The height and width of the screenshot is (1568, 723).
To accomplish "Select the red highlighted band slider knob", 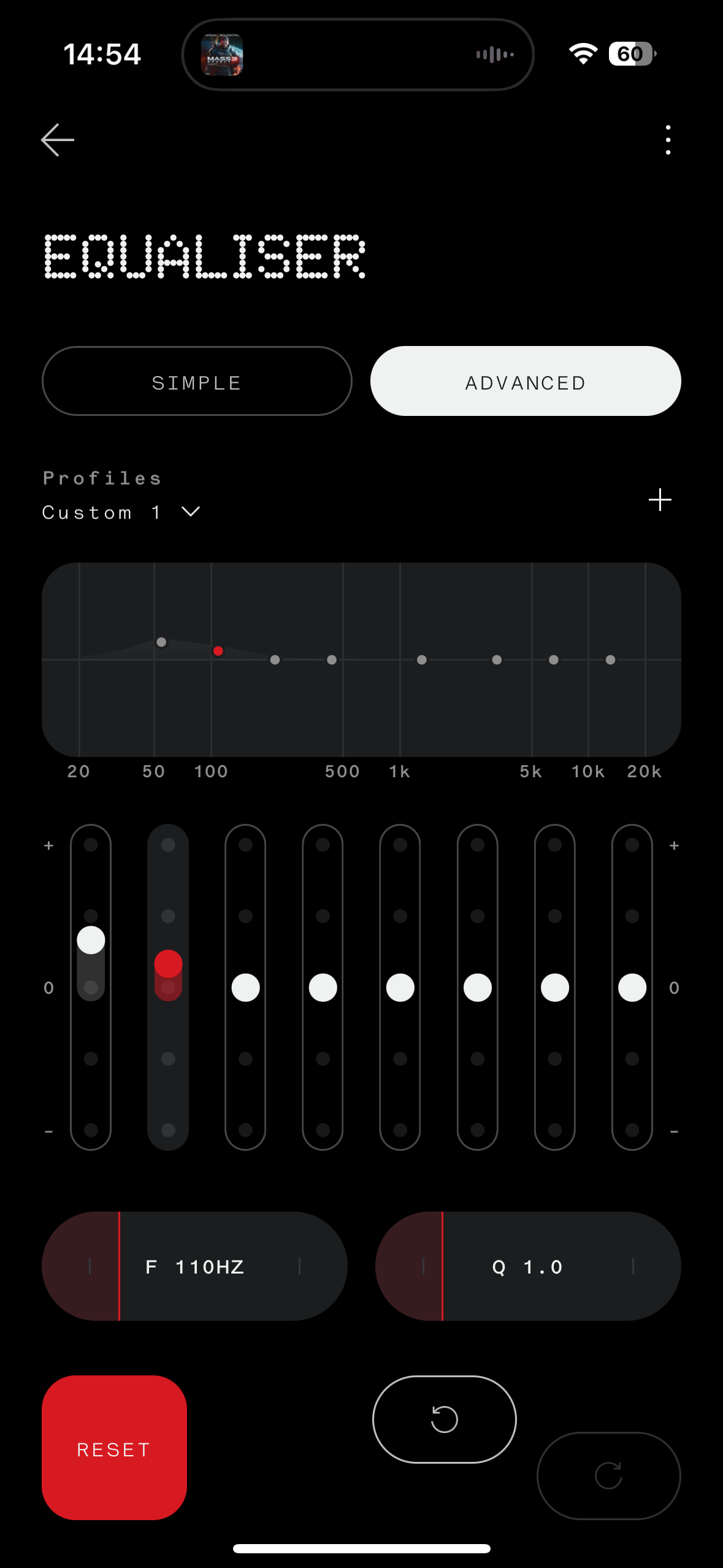I will pos(168,964).
